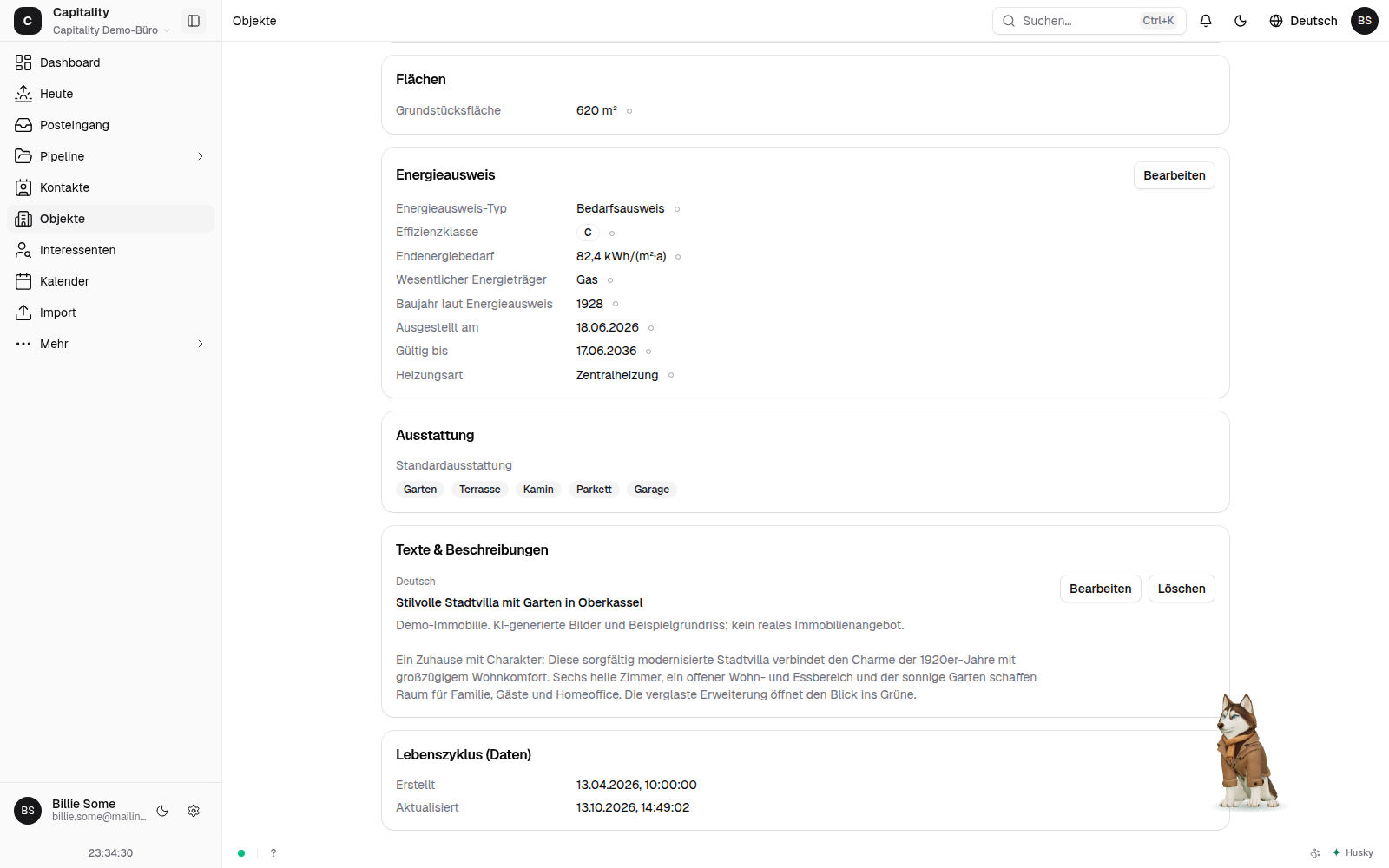Select Objekte in sidebar
Viewport: 1389px width, 868px height.
point(110,219)
